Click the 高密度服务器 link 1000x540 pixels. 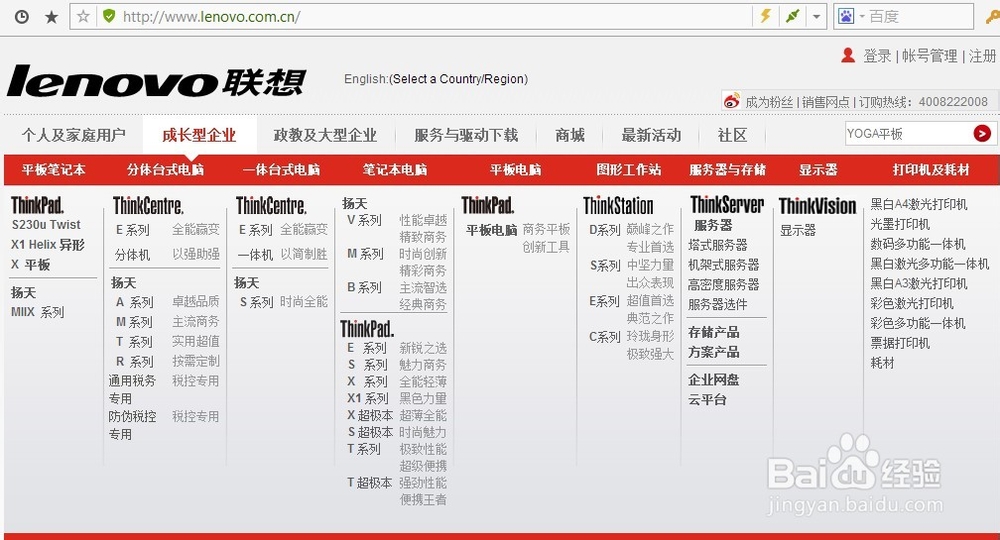coord(723,284)
